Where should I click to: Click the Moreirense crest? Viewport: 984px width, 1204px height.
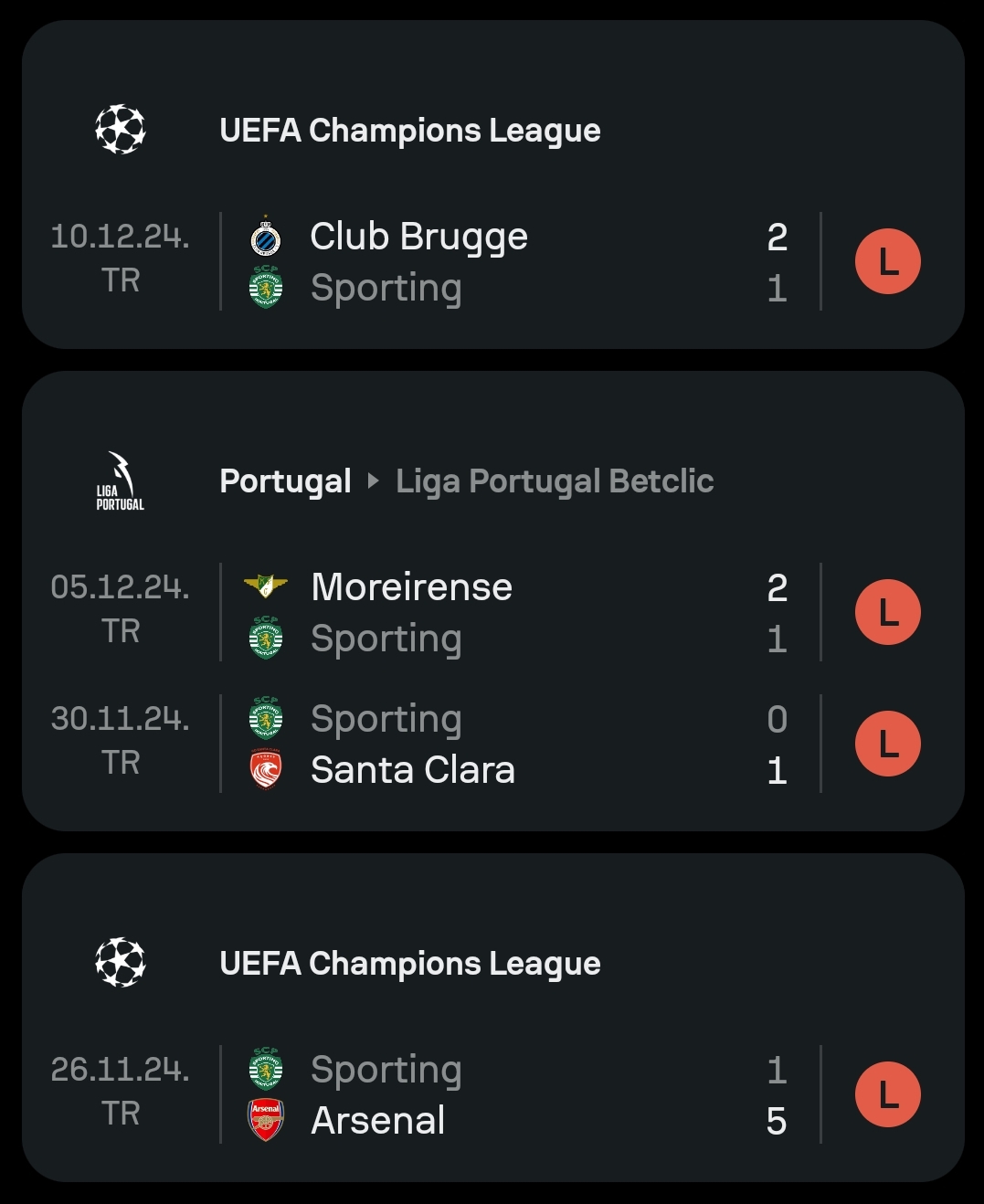click(266, 586)
